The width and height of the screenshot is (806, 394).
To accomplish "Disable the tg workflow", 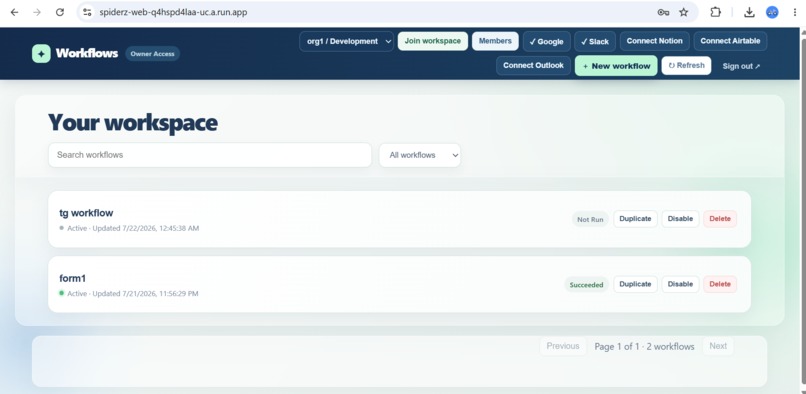I will pyautogui.click(x=680, y=219).
